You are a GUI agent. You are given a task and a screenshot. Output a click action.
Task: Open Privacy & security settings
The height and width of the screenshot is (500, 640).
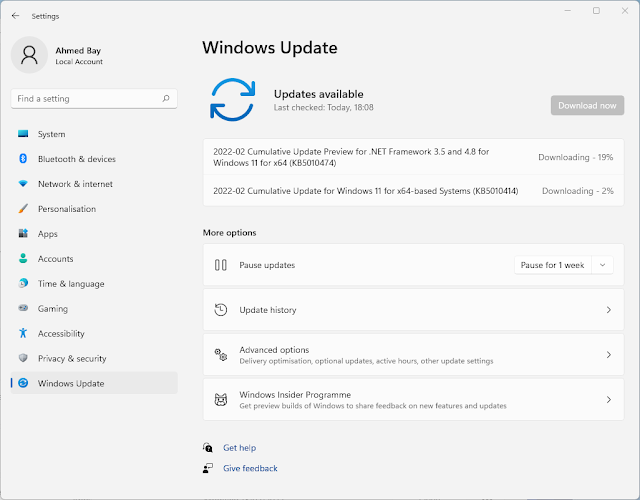pyautogui.click(x=94, y=358)
